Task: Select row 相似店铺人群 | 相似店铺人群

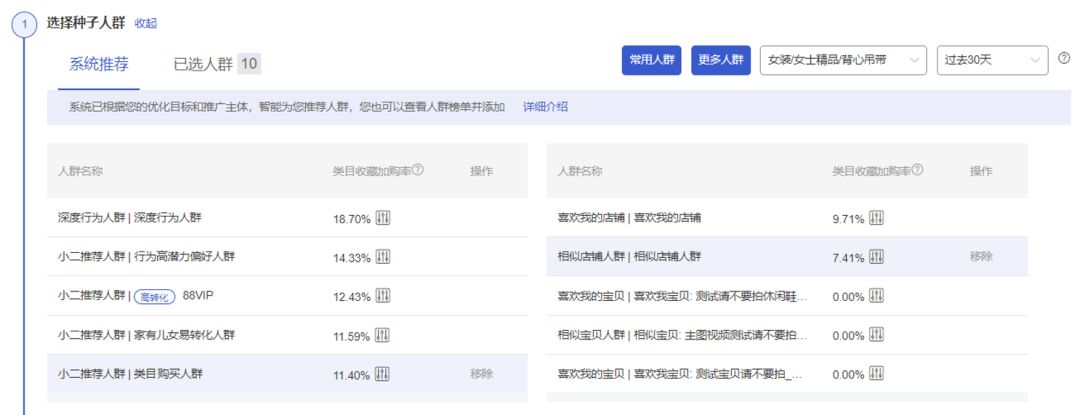Action: click(787, 257)
